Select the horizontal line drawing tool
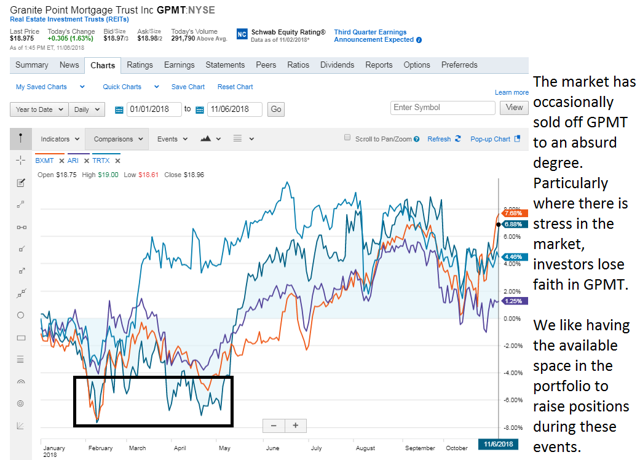Viewport: 640px width, 460px height. (21, 227)
